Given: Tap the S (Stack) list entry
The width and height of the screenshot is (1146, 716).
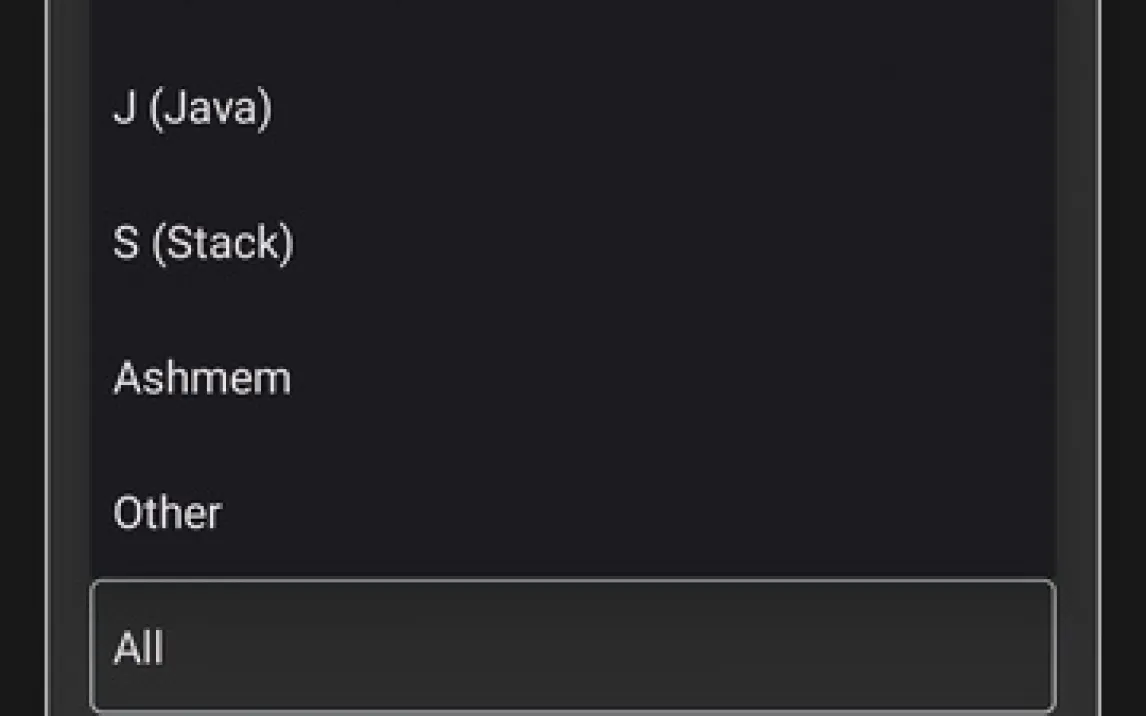Looking at the screenshot, I should [203, 243].
